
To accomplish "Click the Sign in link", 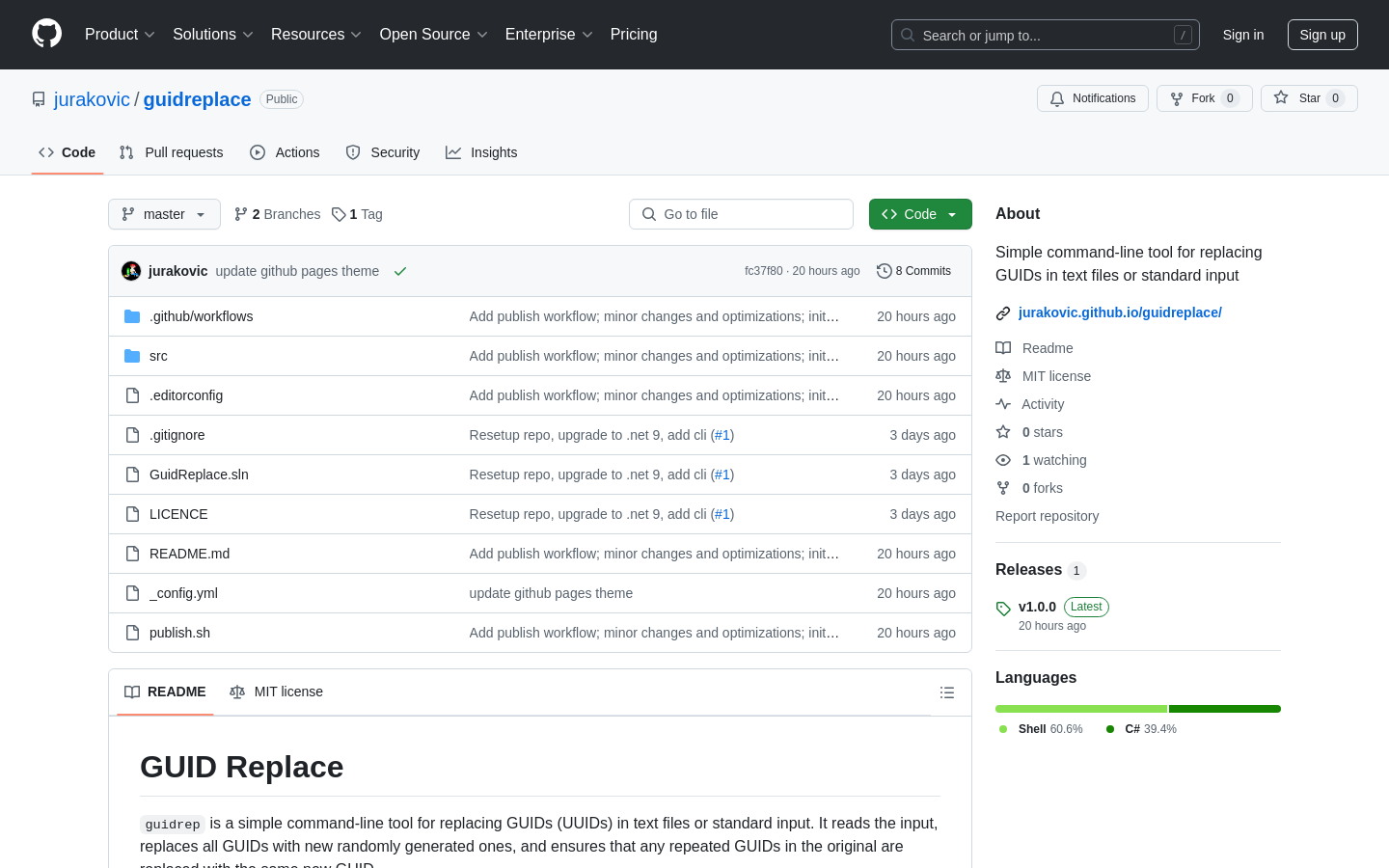I will tap(1243, 35).
